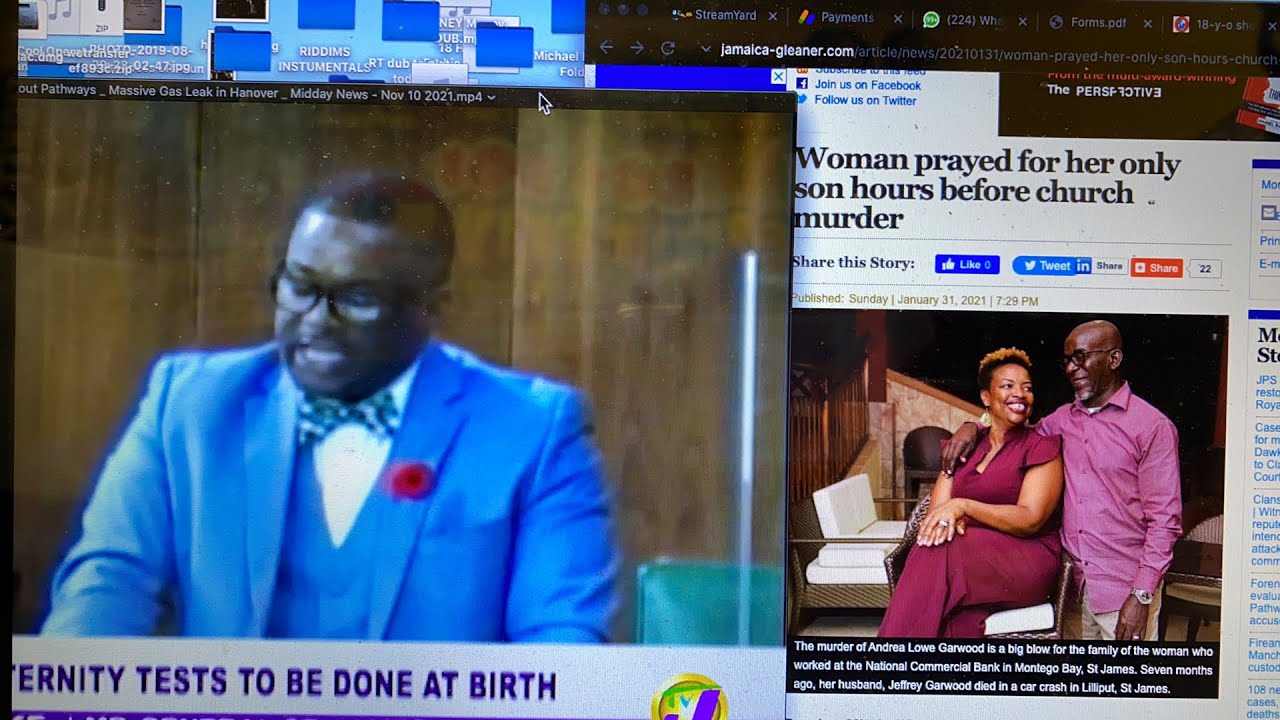Open the video title dropdown chevron
The width and height of the screenshot is (1280, 720).
(491, 96)
